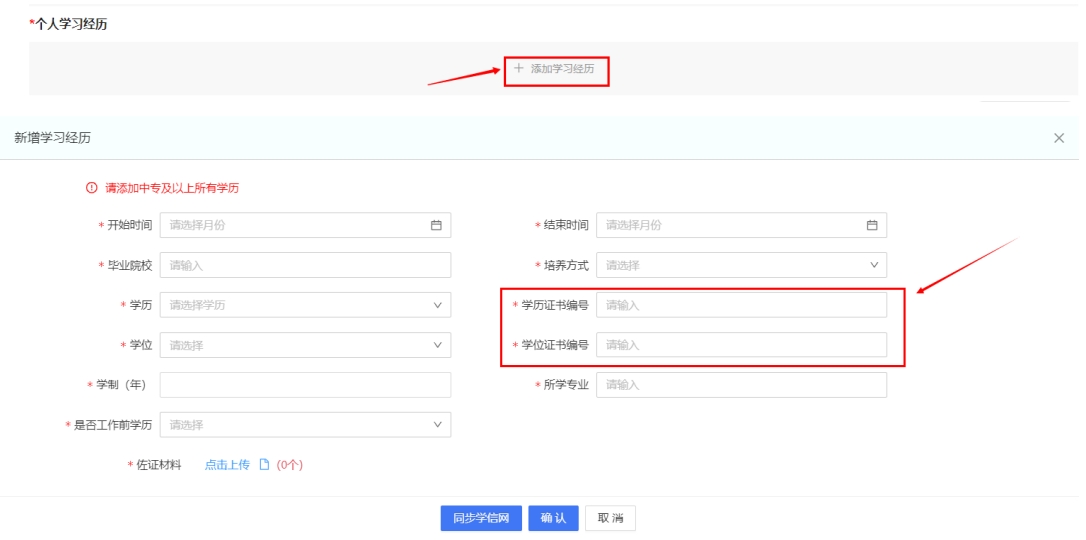This screenshot has height=540, width=1086.
Task: Click the 取消 button
Action: 610,518
